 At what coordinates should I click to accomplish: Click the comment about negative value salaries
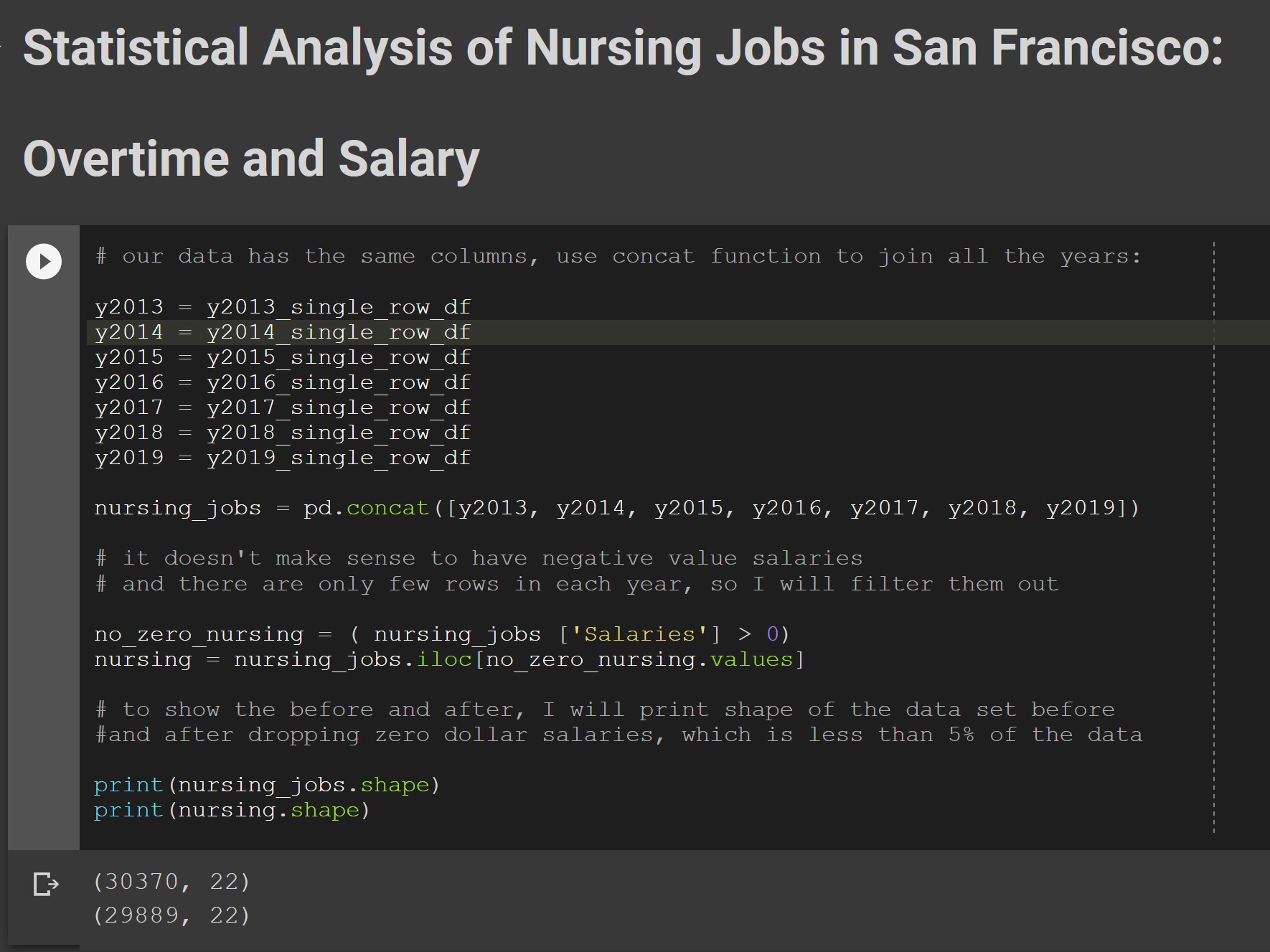tap(479, 558)
